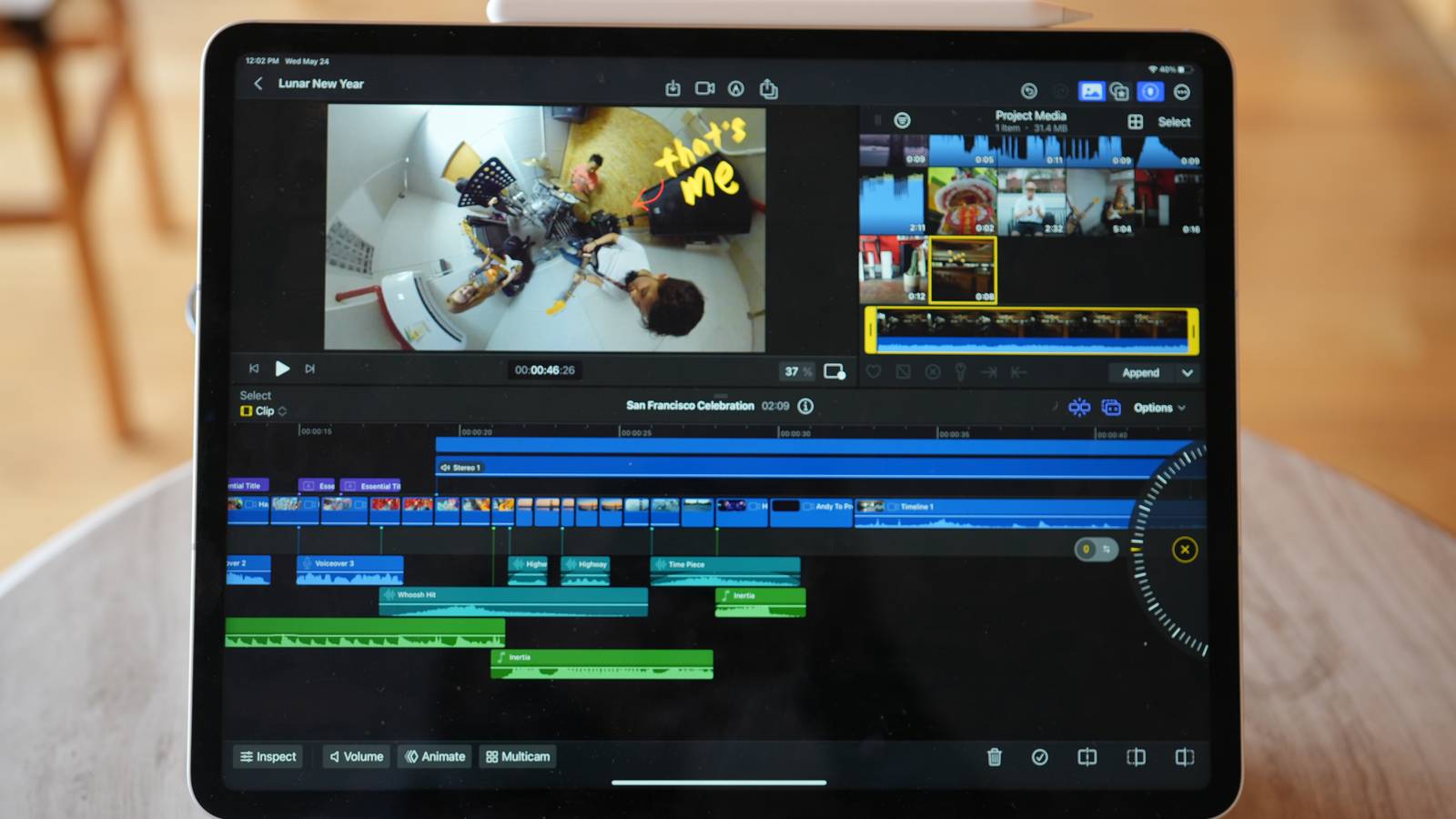Viewport: 1456px width, 819px height.
Task: Mark the clip as favorite with the heart icon
Action: pyautogui.click(x=875, y=371)
